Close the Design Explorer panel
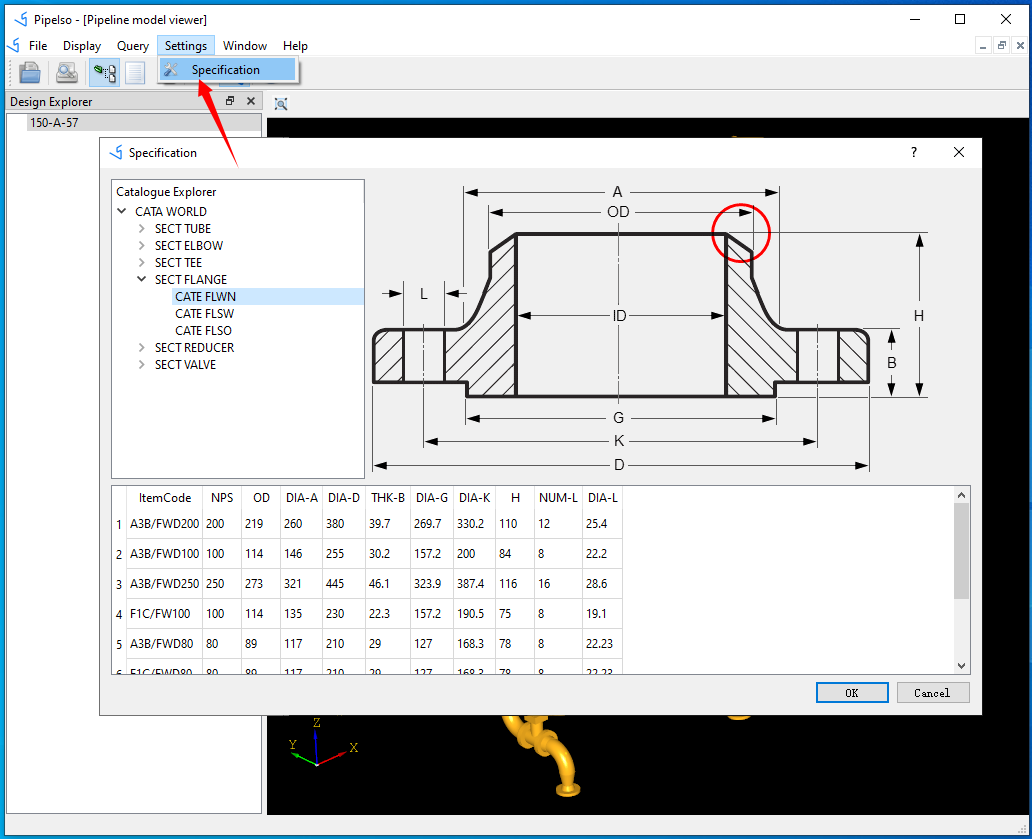The image size is (1032, 839). tap(251, 101)
